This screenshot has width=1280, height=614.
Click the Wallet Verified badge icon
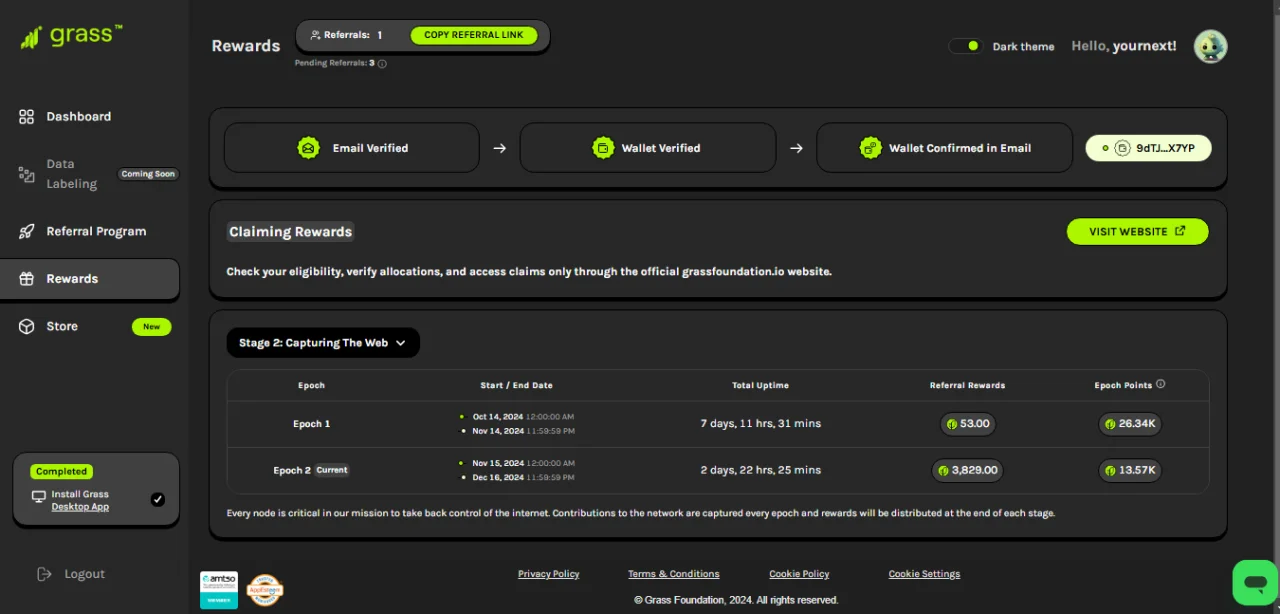tap(603, 148)
